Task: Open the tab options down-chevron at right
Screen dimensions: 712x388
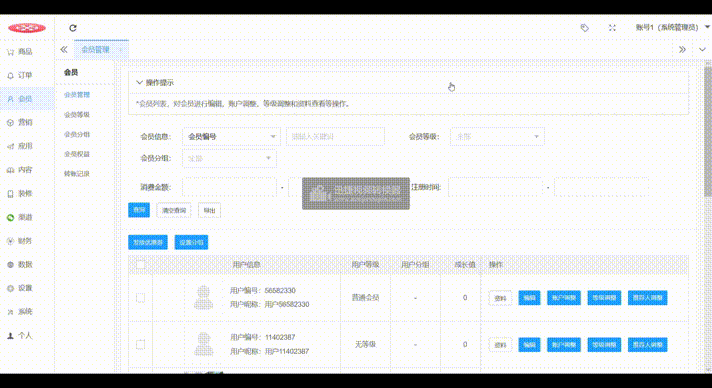Action: click(702, 50)
